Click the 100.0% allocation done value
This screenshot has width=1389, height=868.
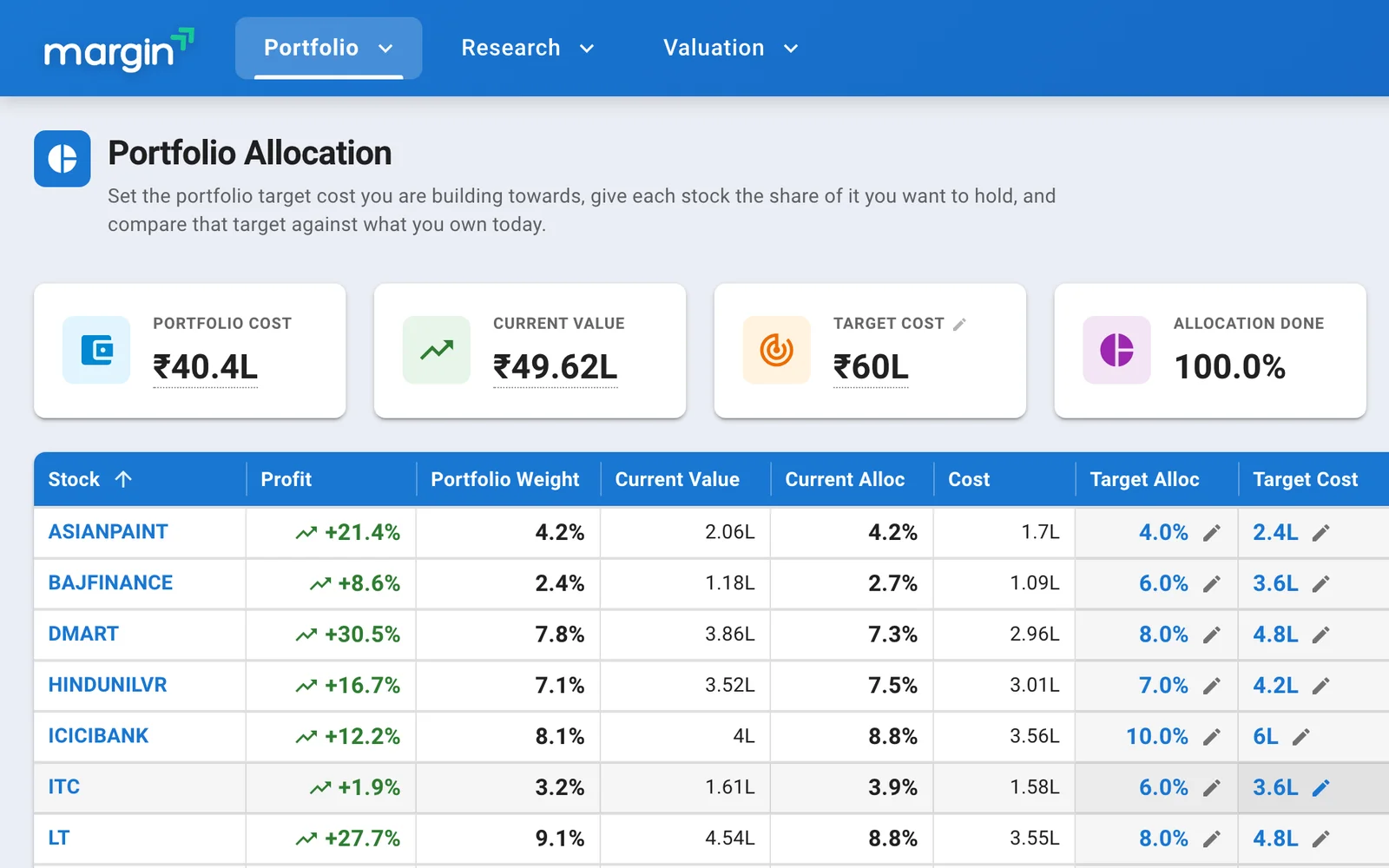click(x=1230, y=367)
